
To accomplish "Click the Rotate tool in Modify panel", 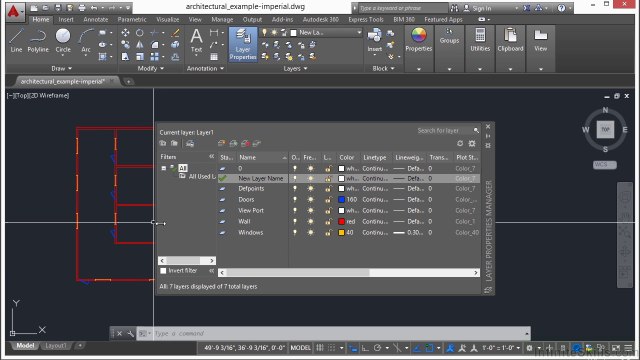I will [x=140, y=32].
